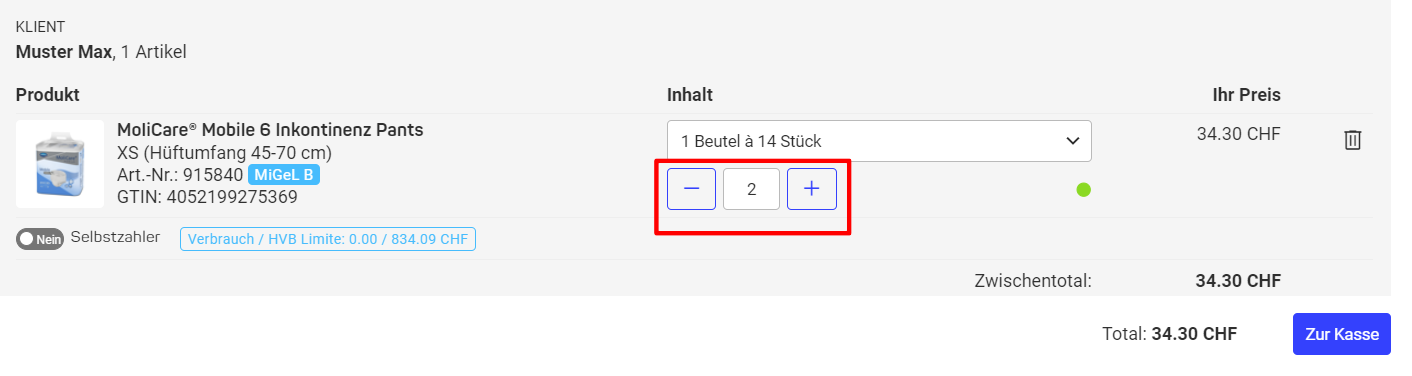Click the Produkt column header

[x=48, y=95]
